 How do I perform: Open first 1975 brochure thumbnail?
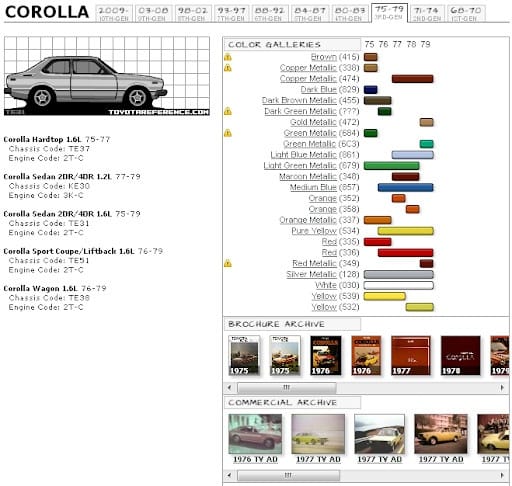244,355
